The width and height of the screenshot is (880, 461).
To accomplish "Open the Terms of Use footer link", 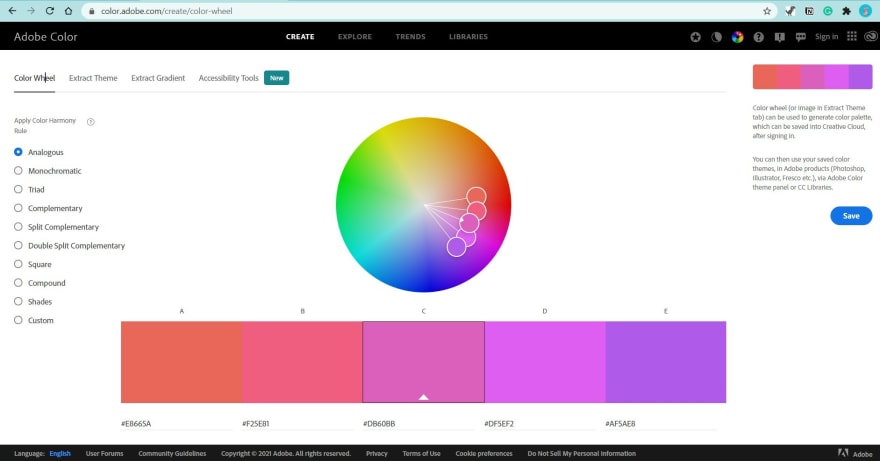I will [x=421, y=453].
